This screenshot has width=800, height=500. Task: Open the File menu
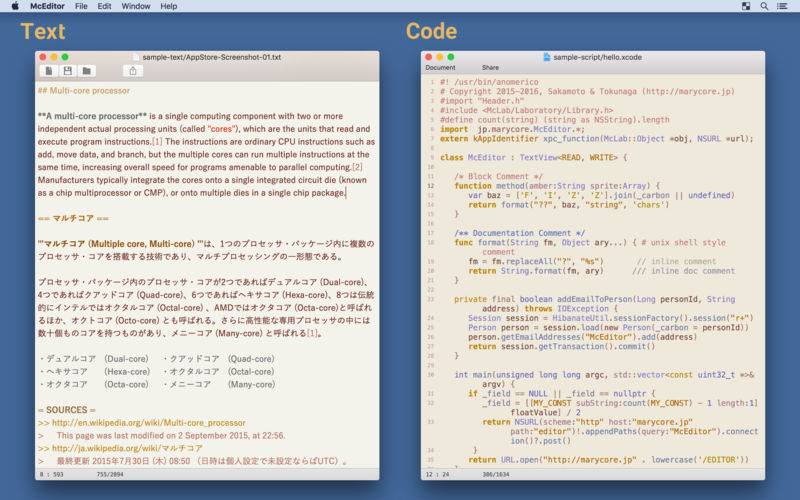tap(81, 6)
